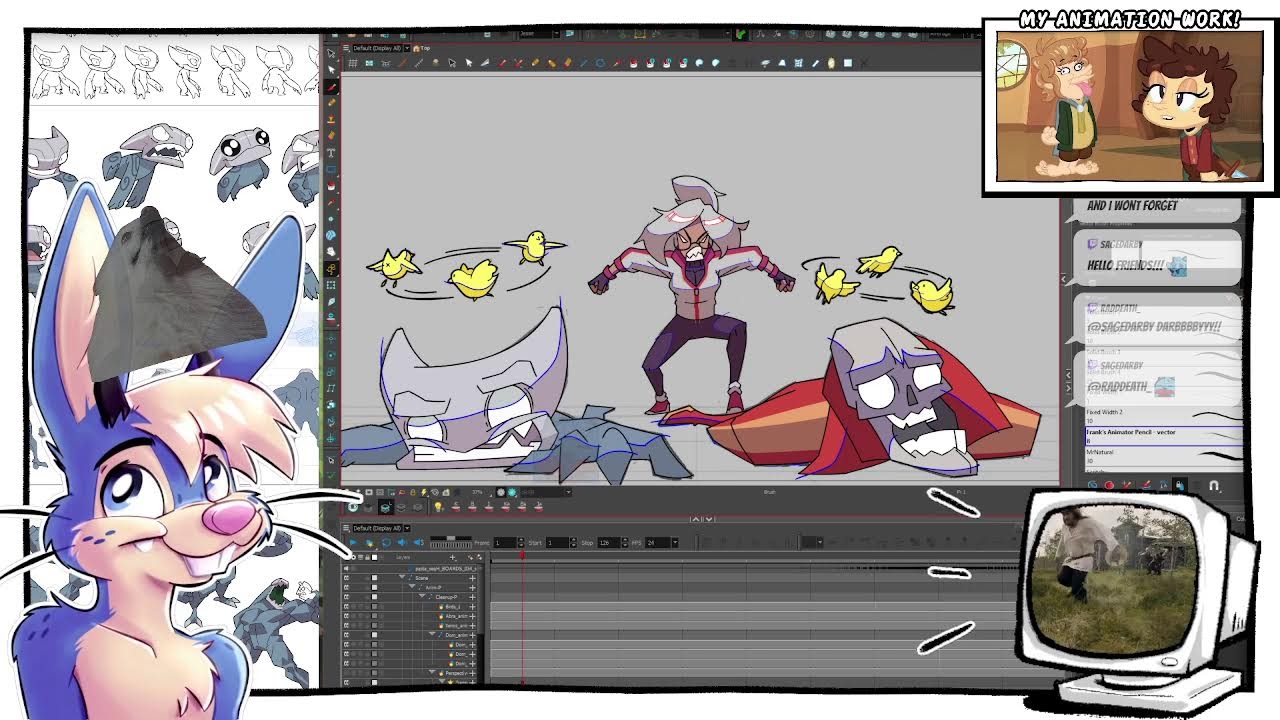The width and height of the screenshot is (1280, 720).
Task: Select the yellow rigging tool in left toolbar
Action: pos(331,268)
